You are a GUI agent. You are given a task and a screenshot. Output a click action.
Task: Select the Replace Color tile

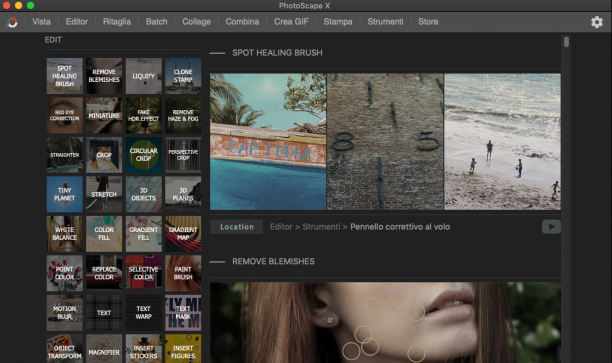[x=104, y=273]
